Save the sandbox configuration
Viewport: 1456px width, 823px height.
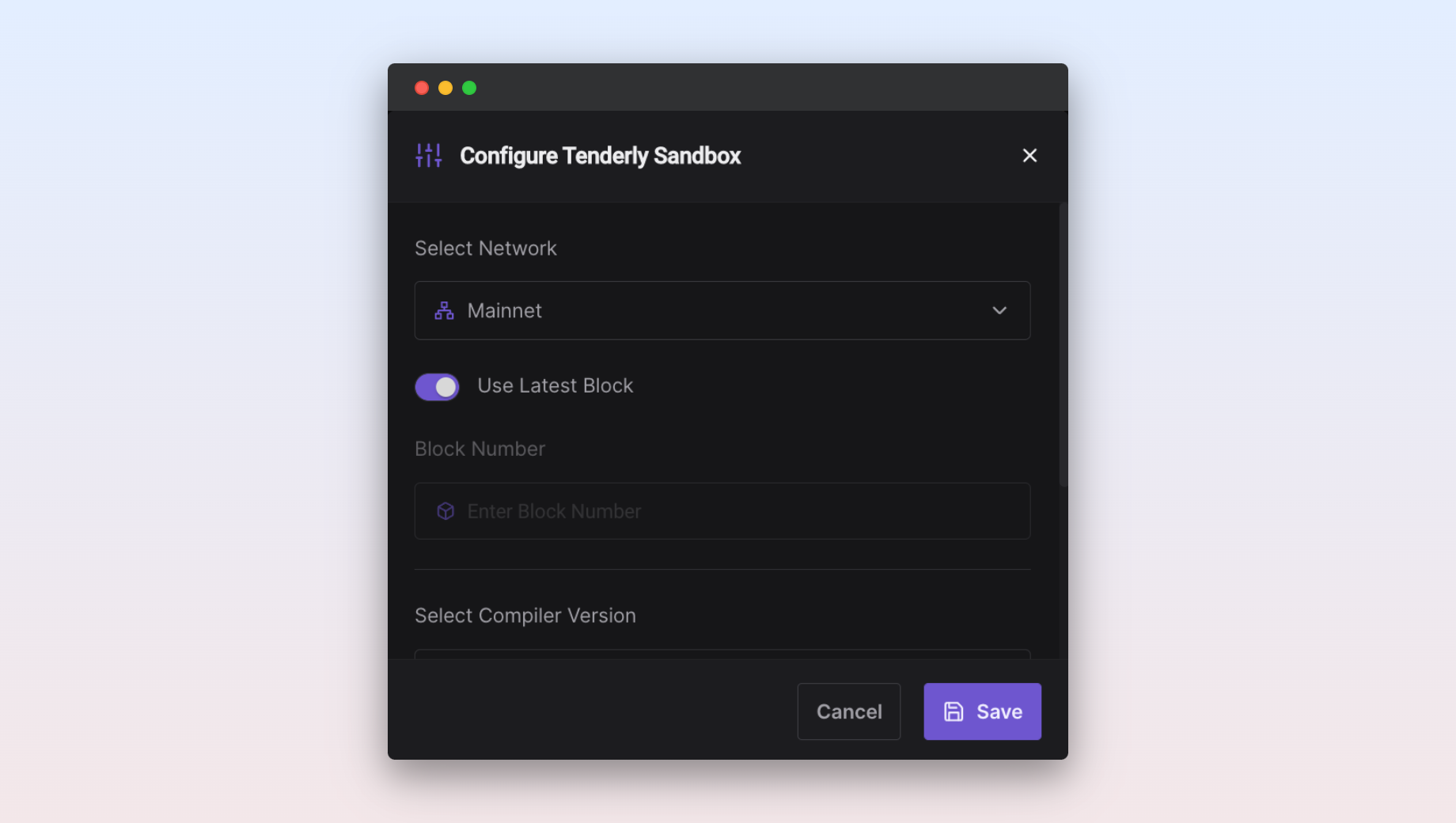click(x=983, y=711)
